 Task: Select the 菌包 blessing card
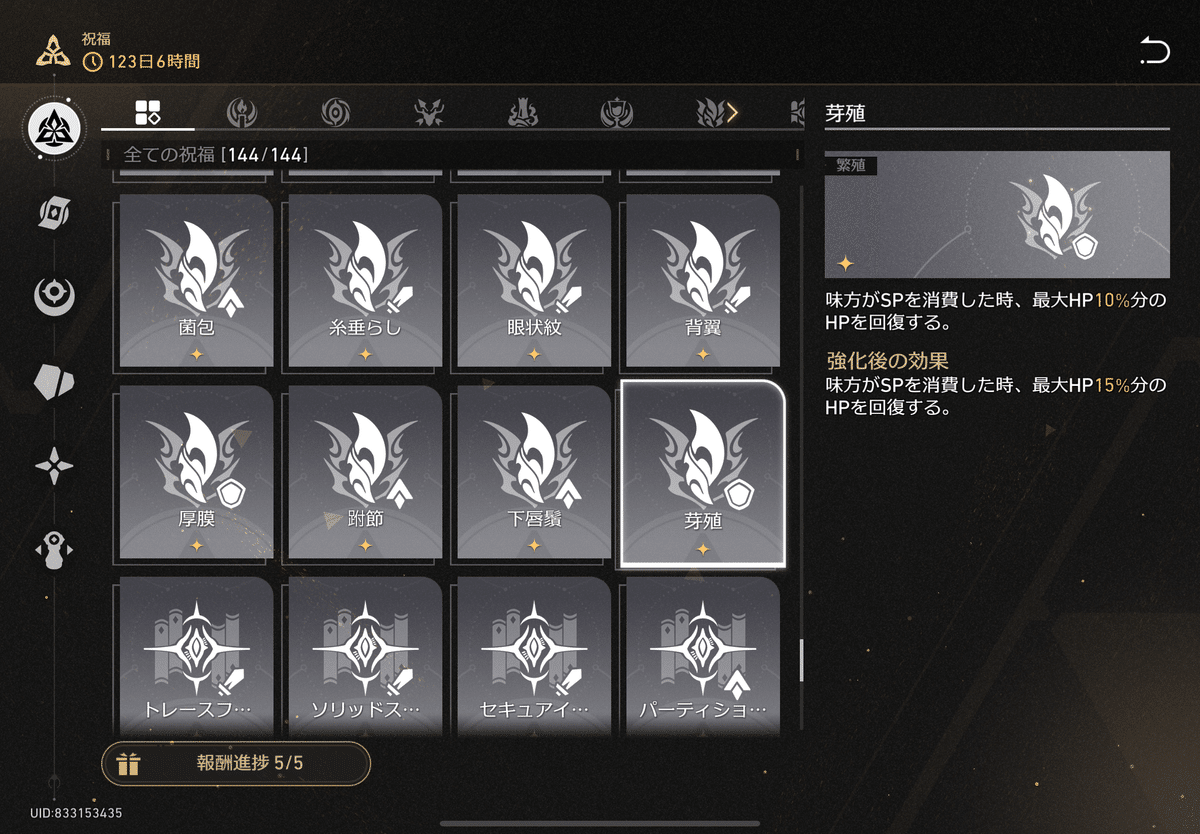(196, 281)
